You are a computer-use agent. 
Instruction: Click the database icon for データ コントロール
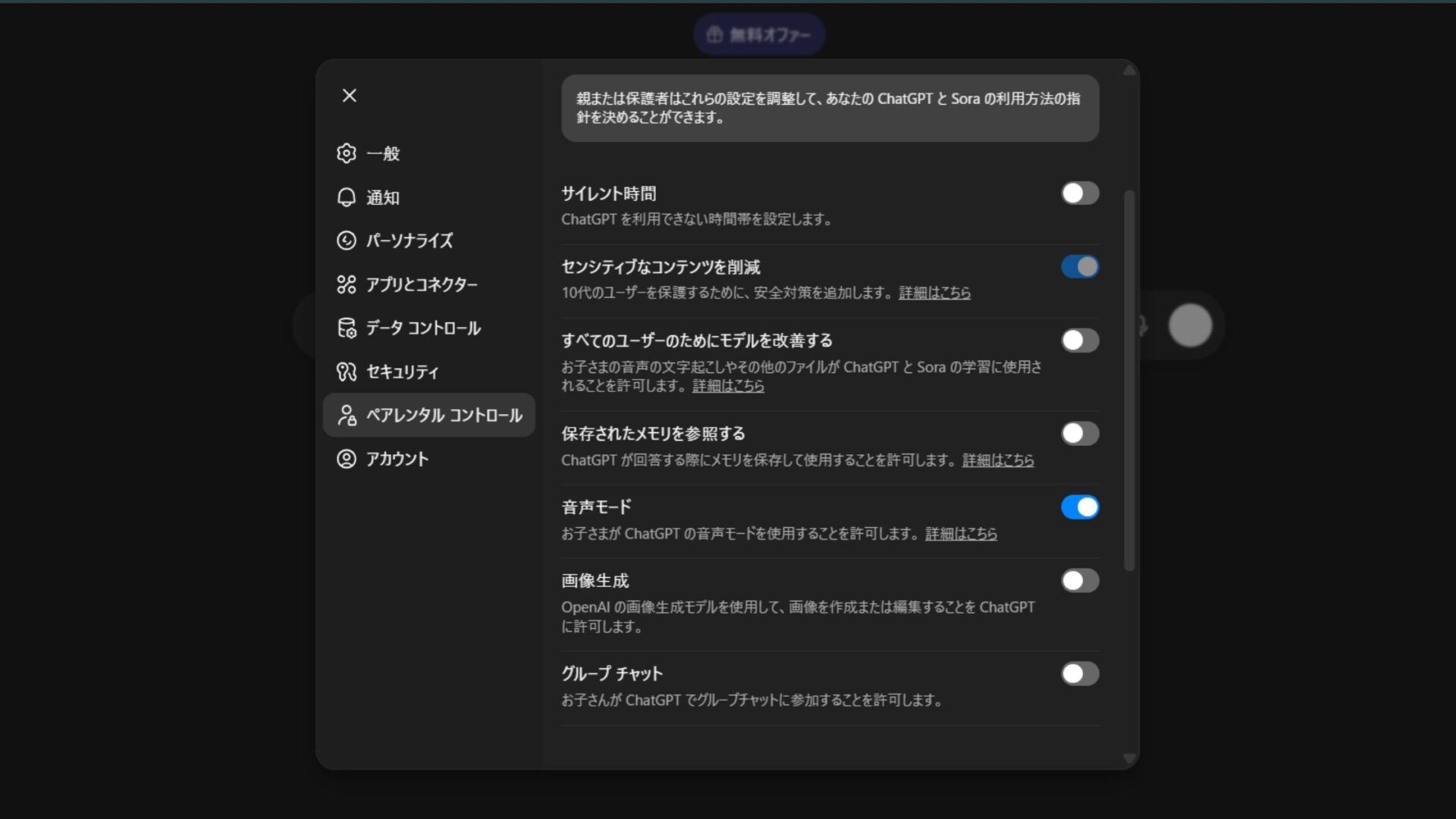(x=347, y=328)
